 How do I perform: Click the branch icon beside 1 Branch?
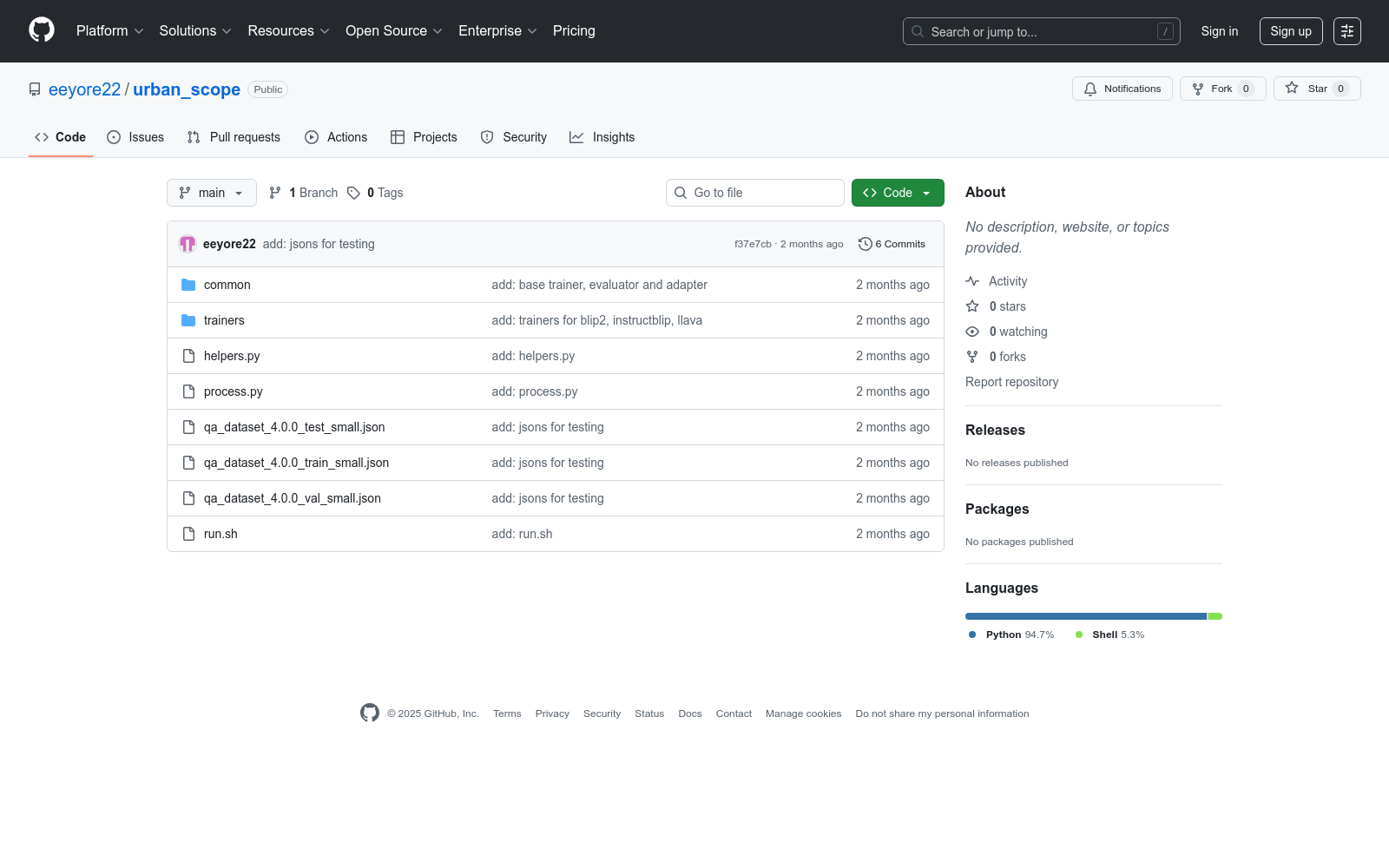click(275, 193)
